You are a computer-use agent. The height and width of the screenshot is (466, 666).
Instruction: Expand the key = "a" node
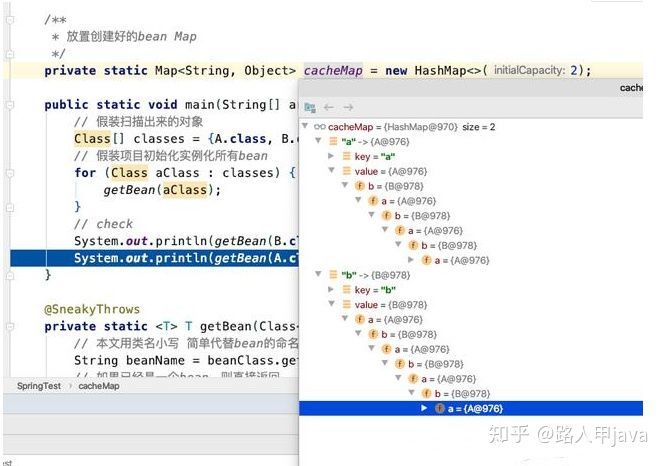331,156
